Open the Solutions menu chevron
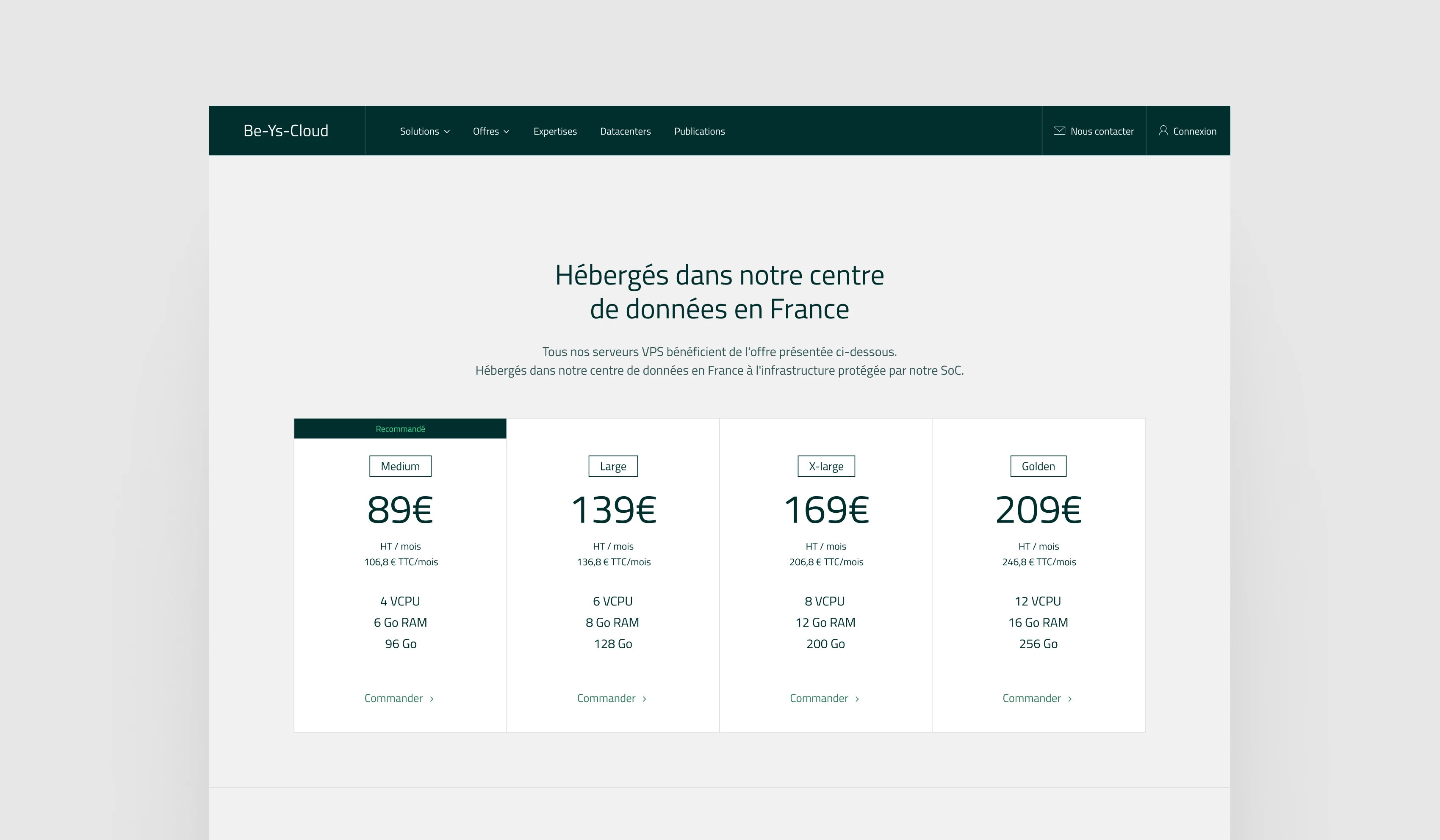 pos(447,131)
